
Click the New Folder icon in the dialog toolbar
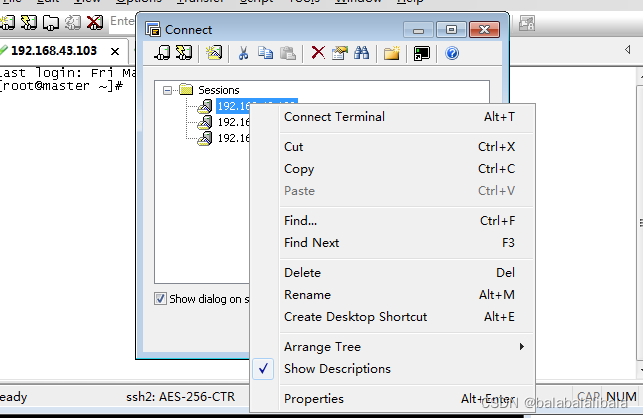point(392,53)
